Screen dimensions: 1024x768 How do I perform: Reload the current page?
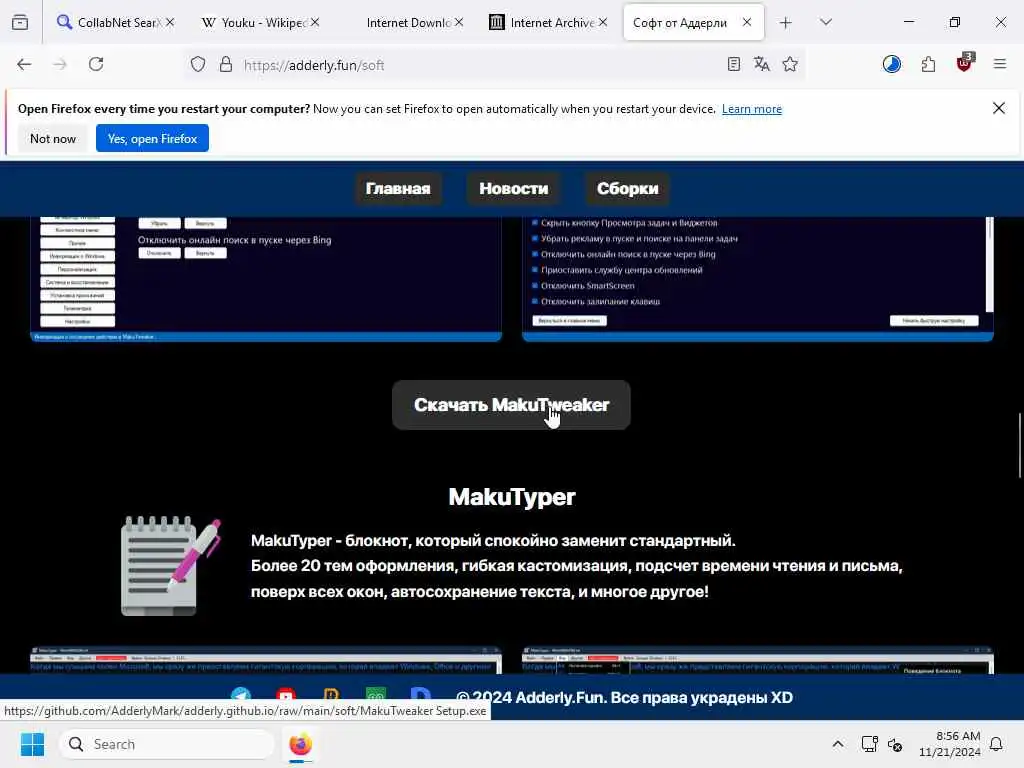click(96, 64)
